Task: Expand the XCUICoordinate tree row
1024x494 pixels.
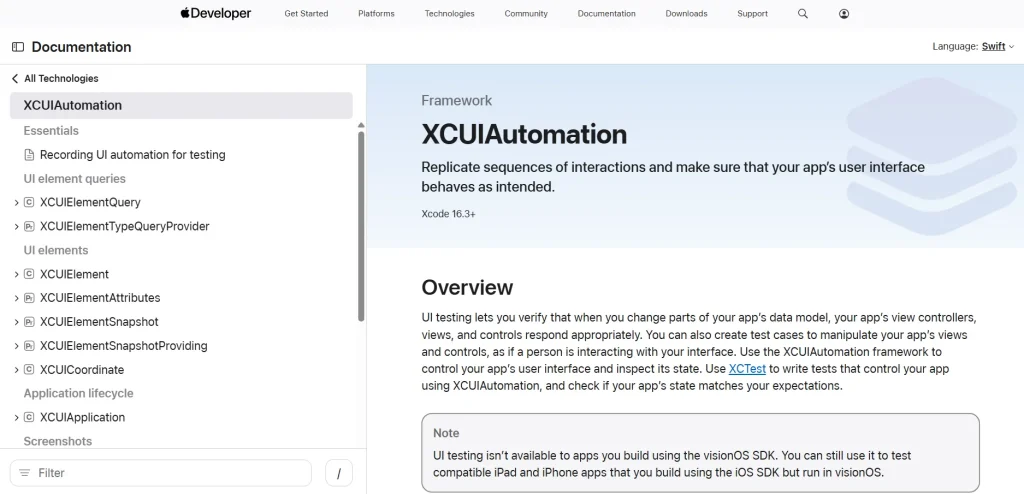Action: pyautogui.click(x=16, y=369)
